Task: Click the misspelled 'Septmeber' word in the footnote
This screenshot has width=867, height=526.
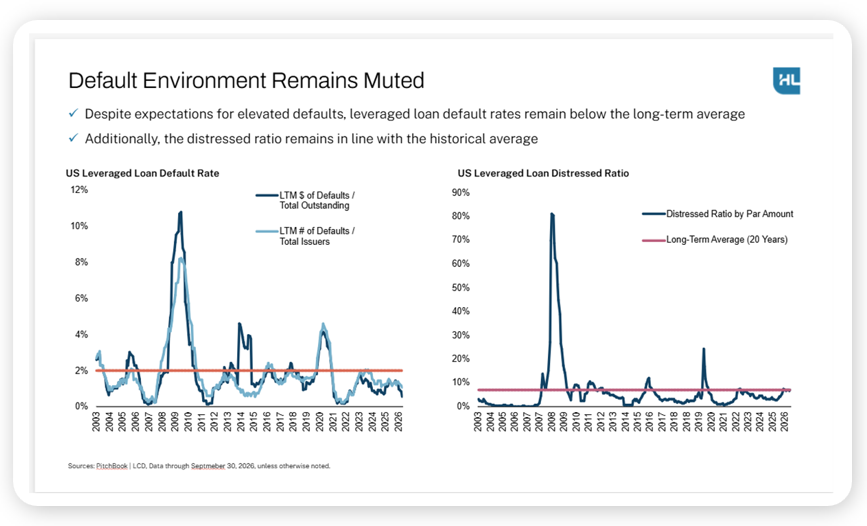Action: click(208, 466)
